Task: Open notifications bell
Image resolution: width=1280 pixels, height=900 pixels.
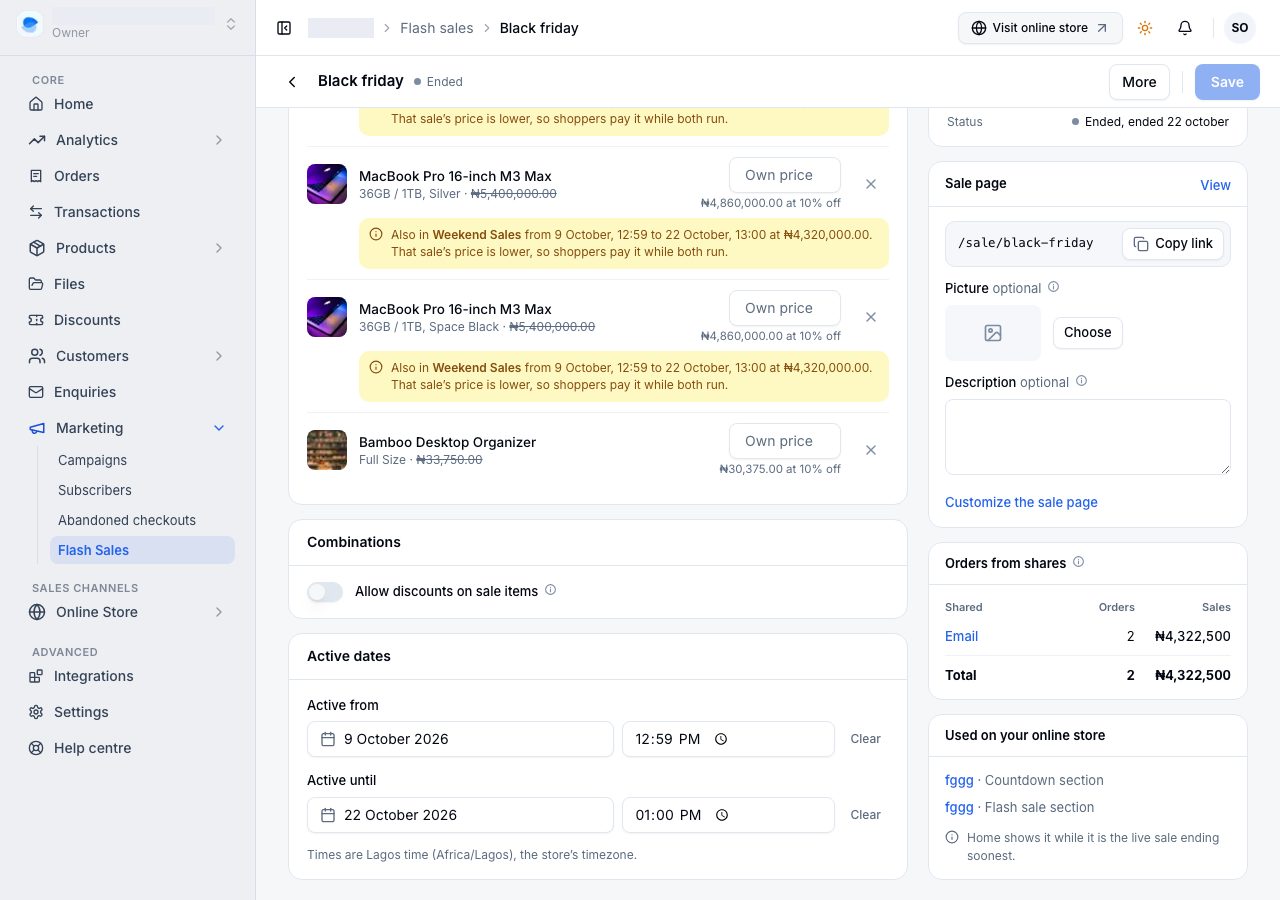Action: [x=1185, y=28]
